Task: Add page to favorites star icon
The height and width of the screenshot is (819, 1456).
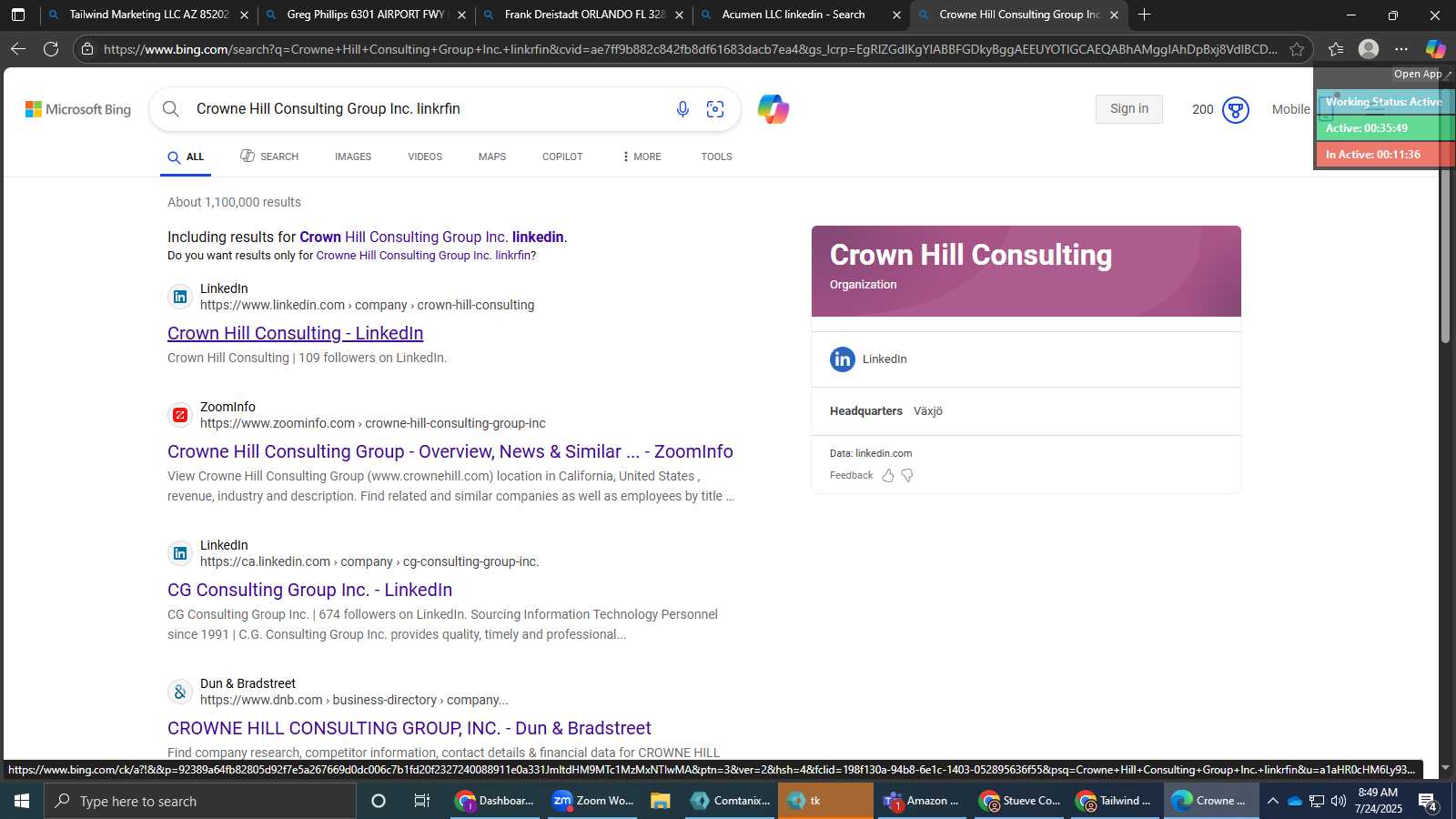Action: pos(1297,49)
